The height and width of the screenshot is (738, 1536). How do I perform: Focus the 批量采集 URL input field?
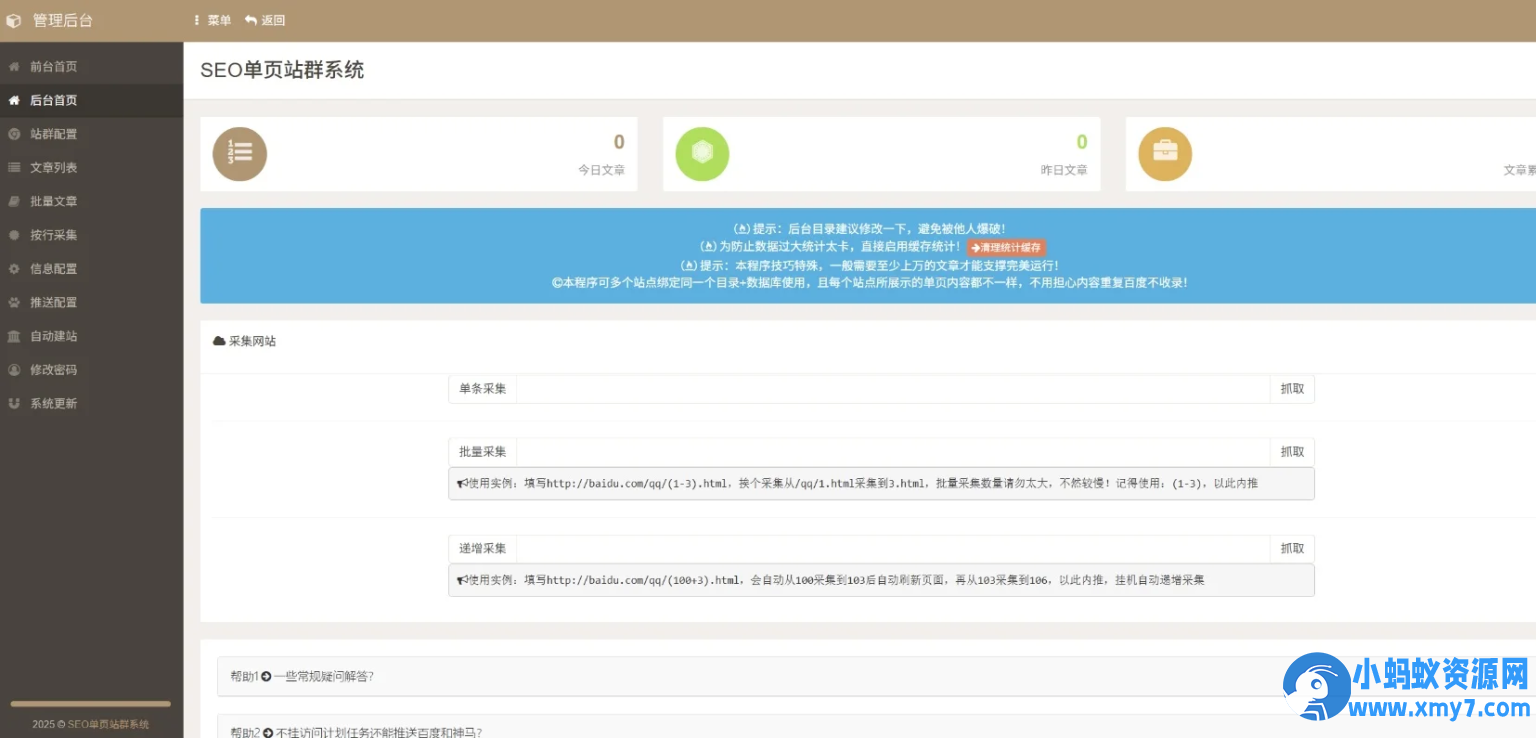pos(893,452)
